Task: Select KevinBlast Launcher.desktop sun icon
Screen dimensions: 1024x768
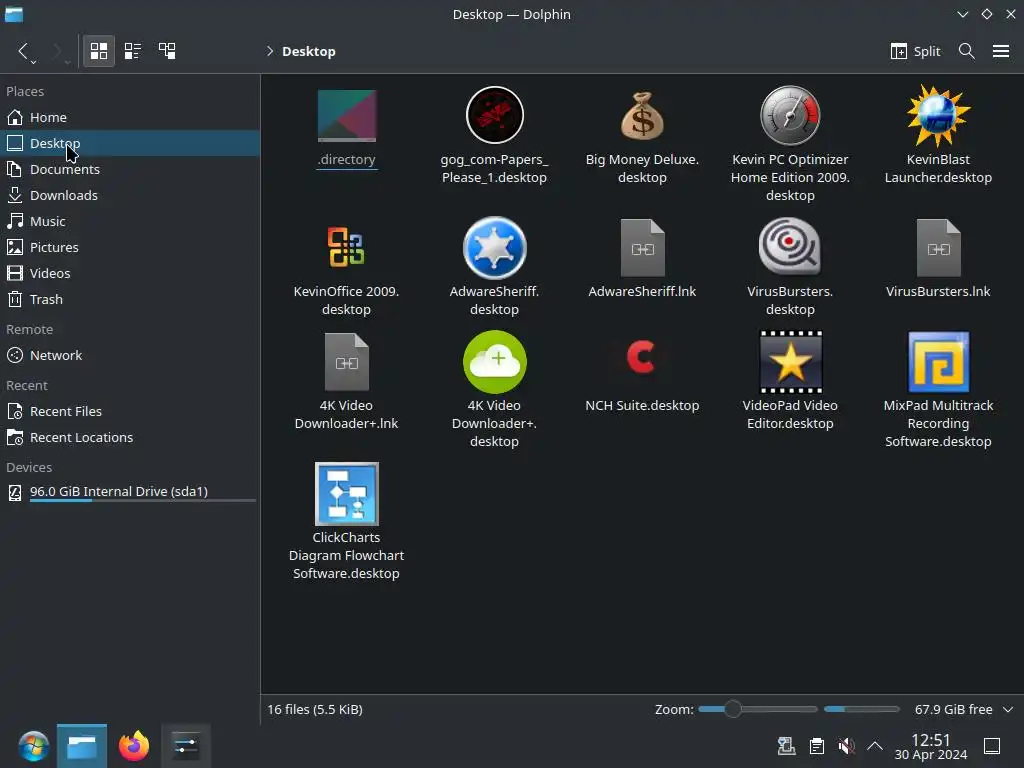Action: (x=938, y=115)
